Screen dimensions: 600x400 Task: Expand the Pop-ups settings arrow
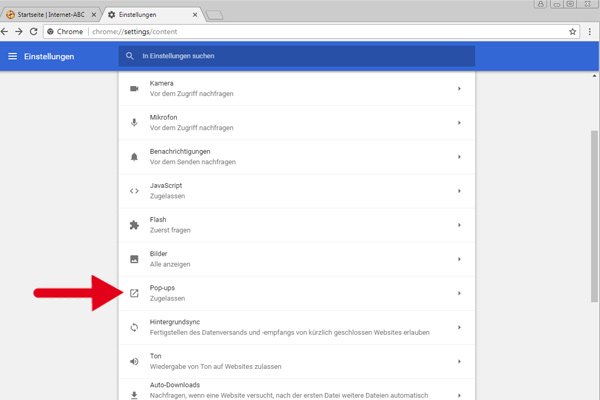pyautogui.click(x=459, y=293)
